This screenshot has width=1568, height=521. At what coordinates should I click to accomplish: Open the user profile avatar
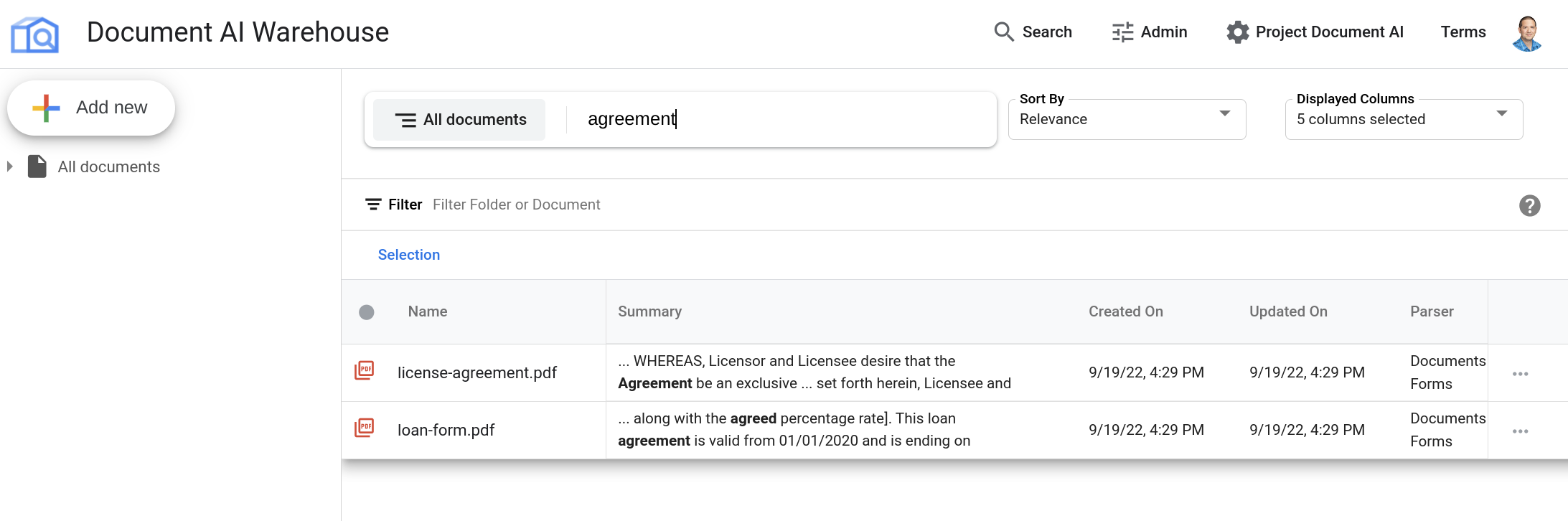(x=1526, y=33)
